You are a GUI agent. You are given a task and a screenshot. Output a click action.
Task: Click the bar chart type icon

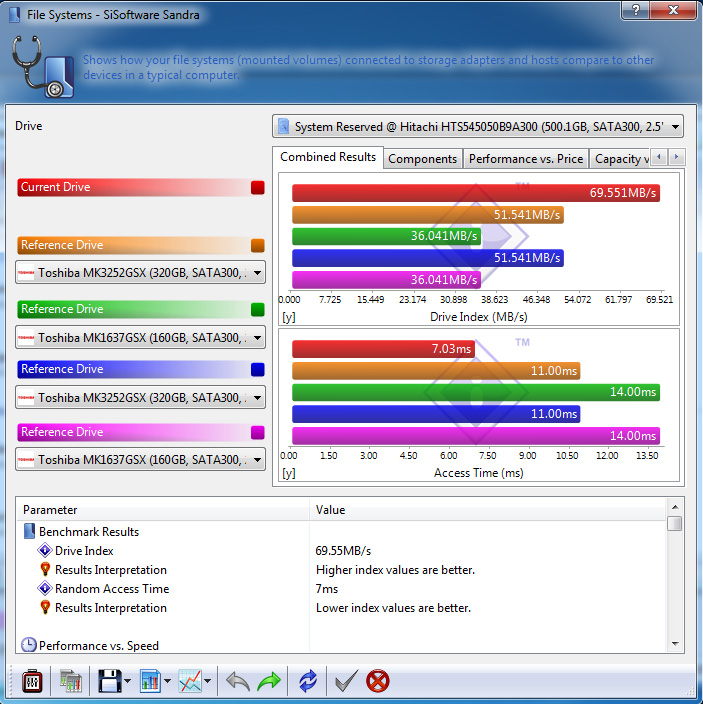pyautogui.click(x=150, y=682)
